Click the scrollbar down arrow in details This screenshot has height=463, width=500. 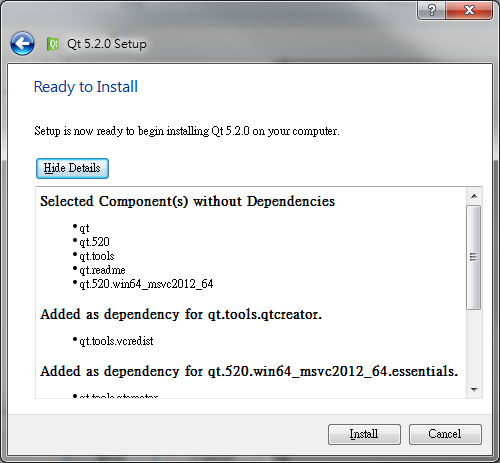tap(474, 389)
